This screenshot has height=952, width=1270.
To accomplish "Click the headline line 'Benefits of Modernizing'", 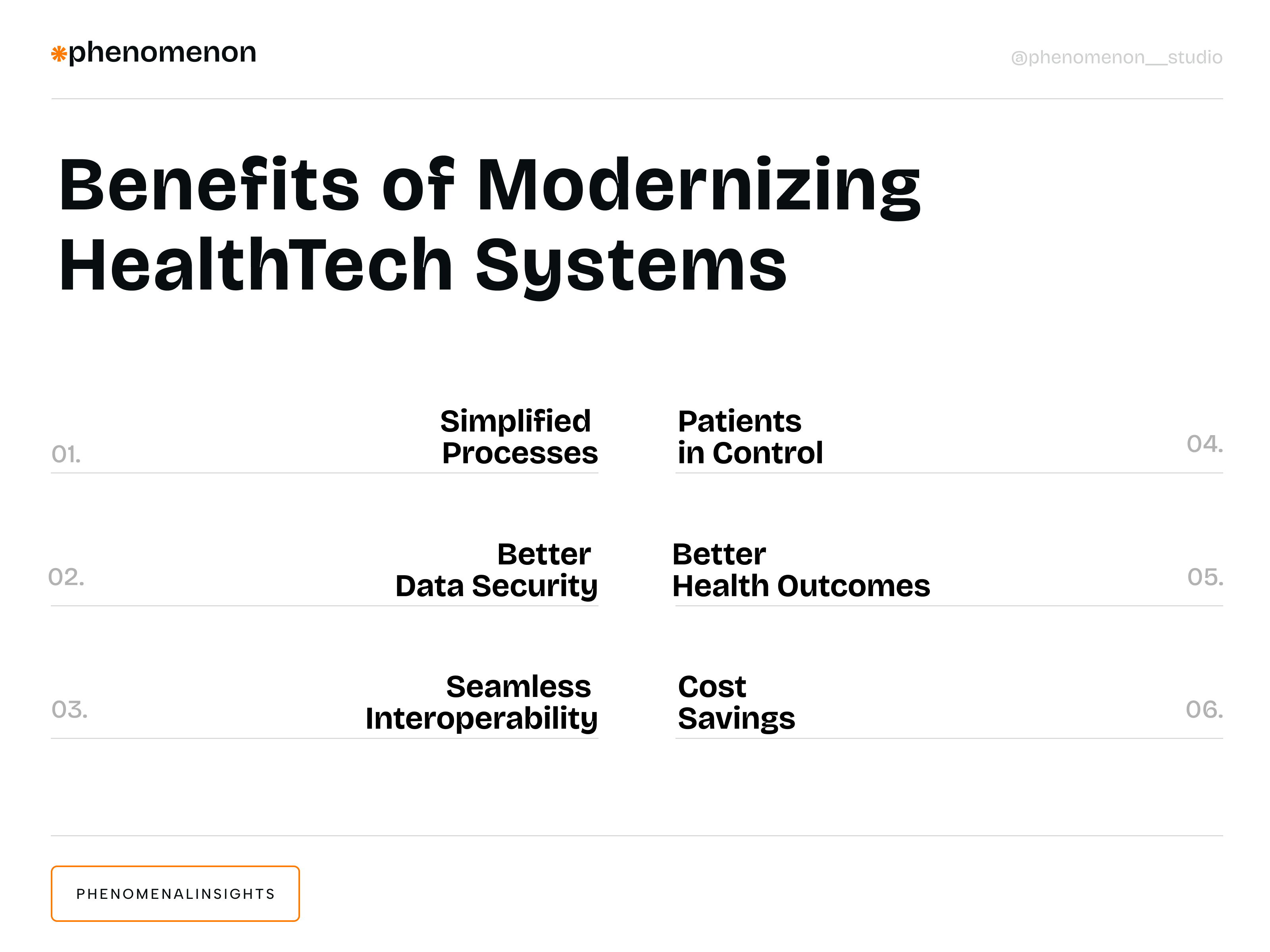I will coord(489,186).
